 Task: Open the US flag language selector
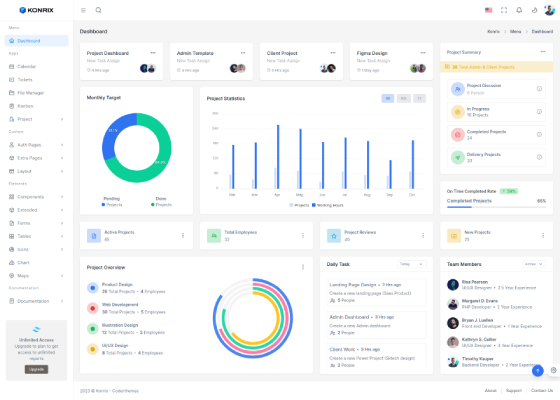tap(489, 10)
